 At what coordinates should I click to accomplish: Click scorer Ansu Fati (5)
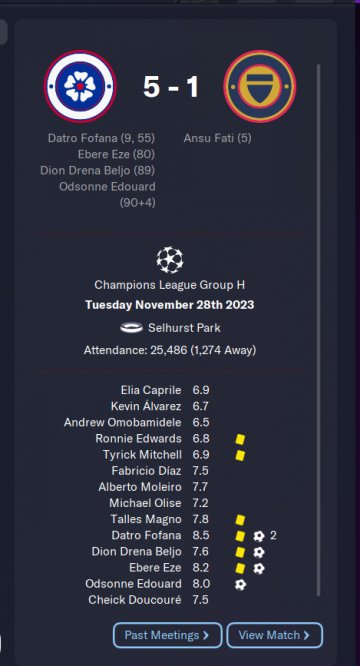pos(217,138)
